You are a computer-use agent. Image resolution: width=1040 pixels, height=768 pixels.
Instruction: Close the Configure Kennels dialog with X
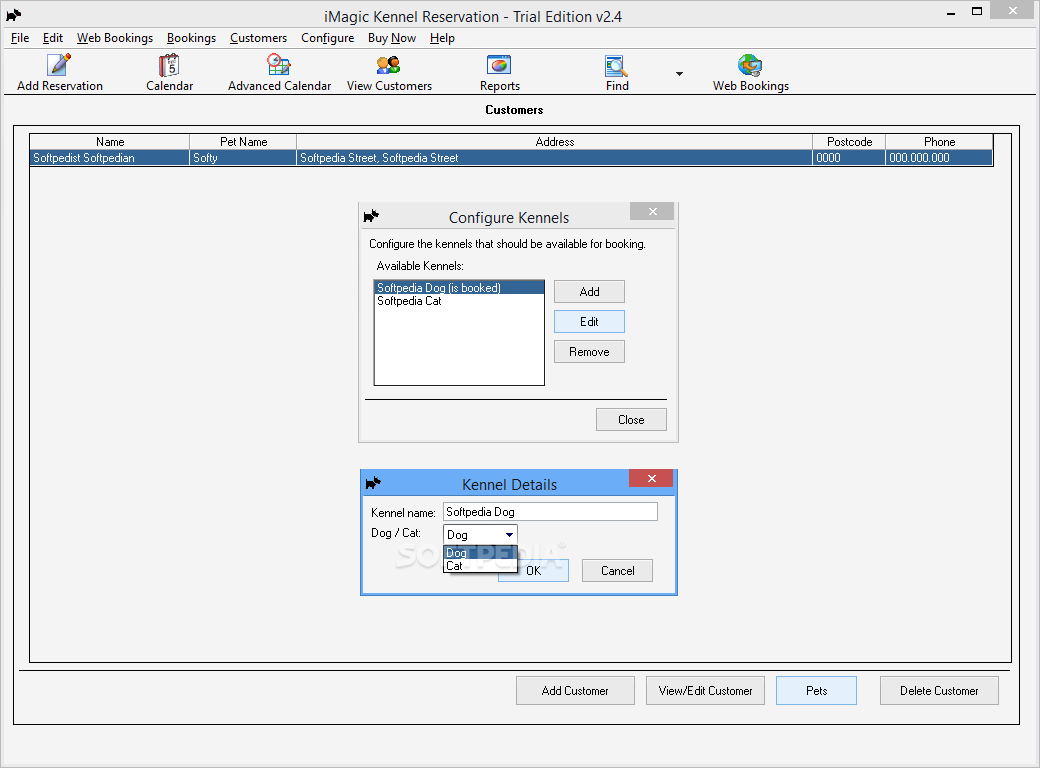point(652,212)
